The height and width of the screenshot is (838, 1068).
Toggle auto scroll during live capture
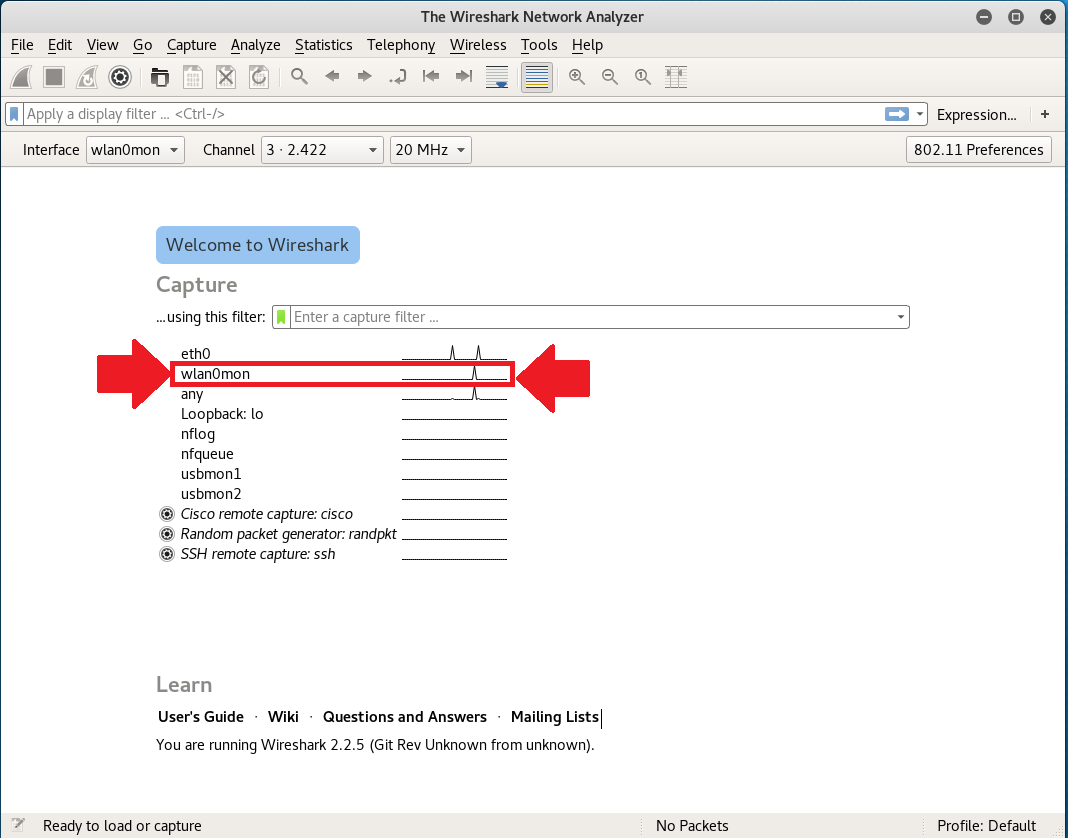497,77
